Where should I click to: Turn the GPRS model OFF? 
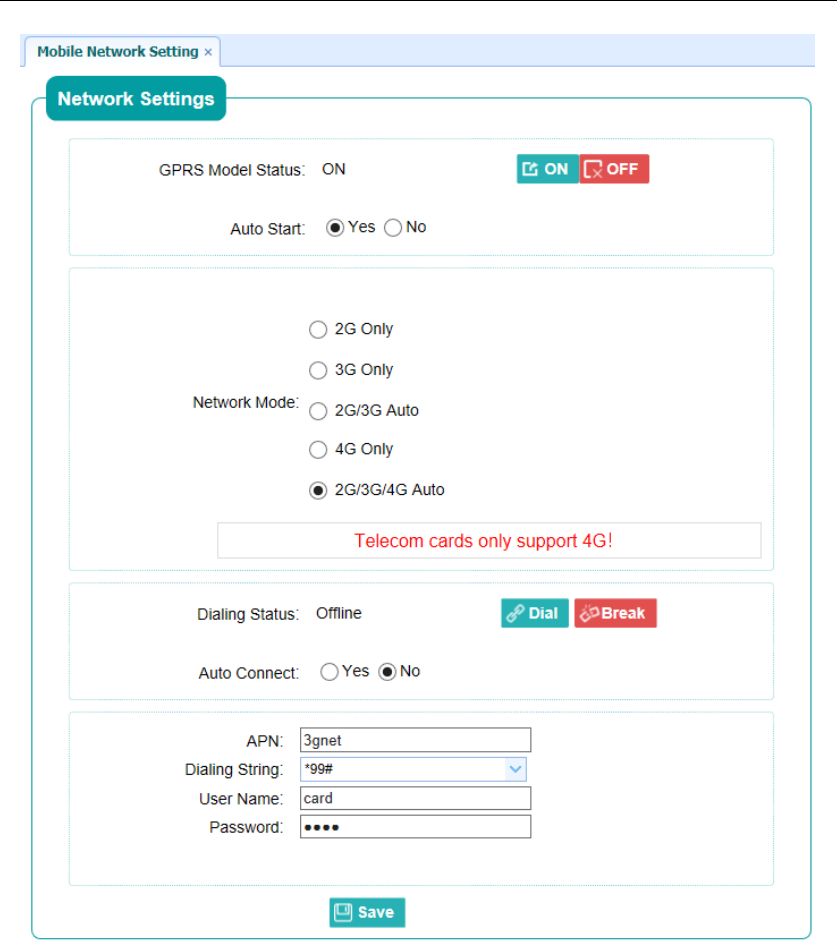[x=614, y=169]
